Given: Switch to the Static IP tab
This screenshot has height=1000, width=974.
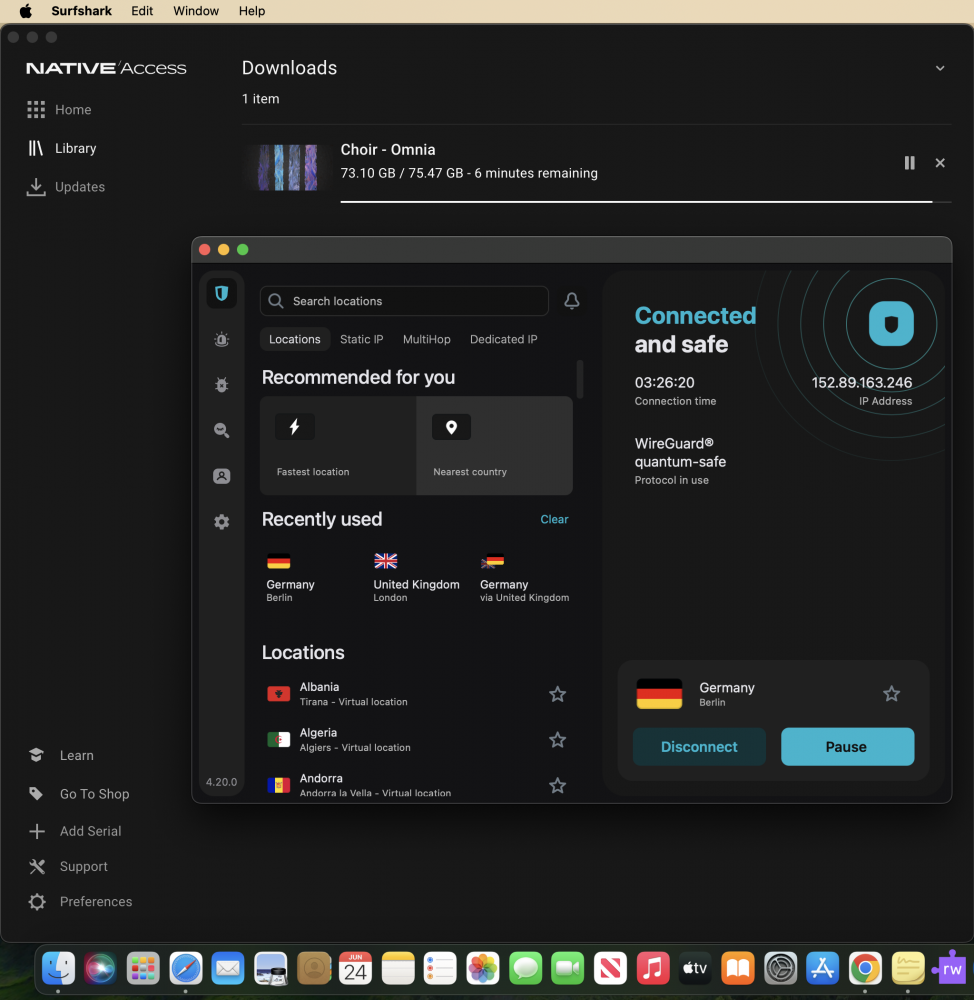Looking at the screenshot, I should [x=362, y=339].
